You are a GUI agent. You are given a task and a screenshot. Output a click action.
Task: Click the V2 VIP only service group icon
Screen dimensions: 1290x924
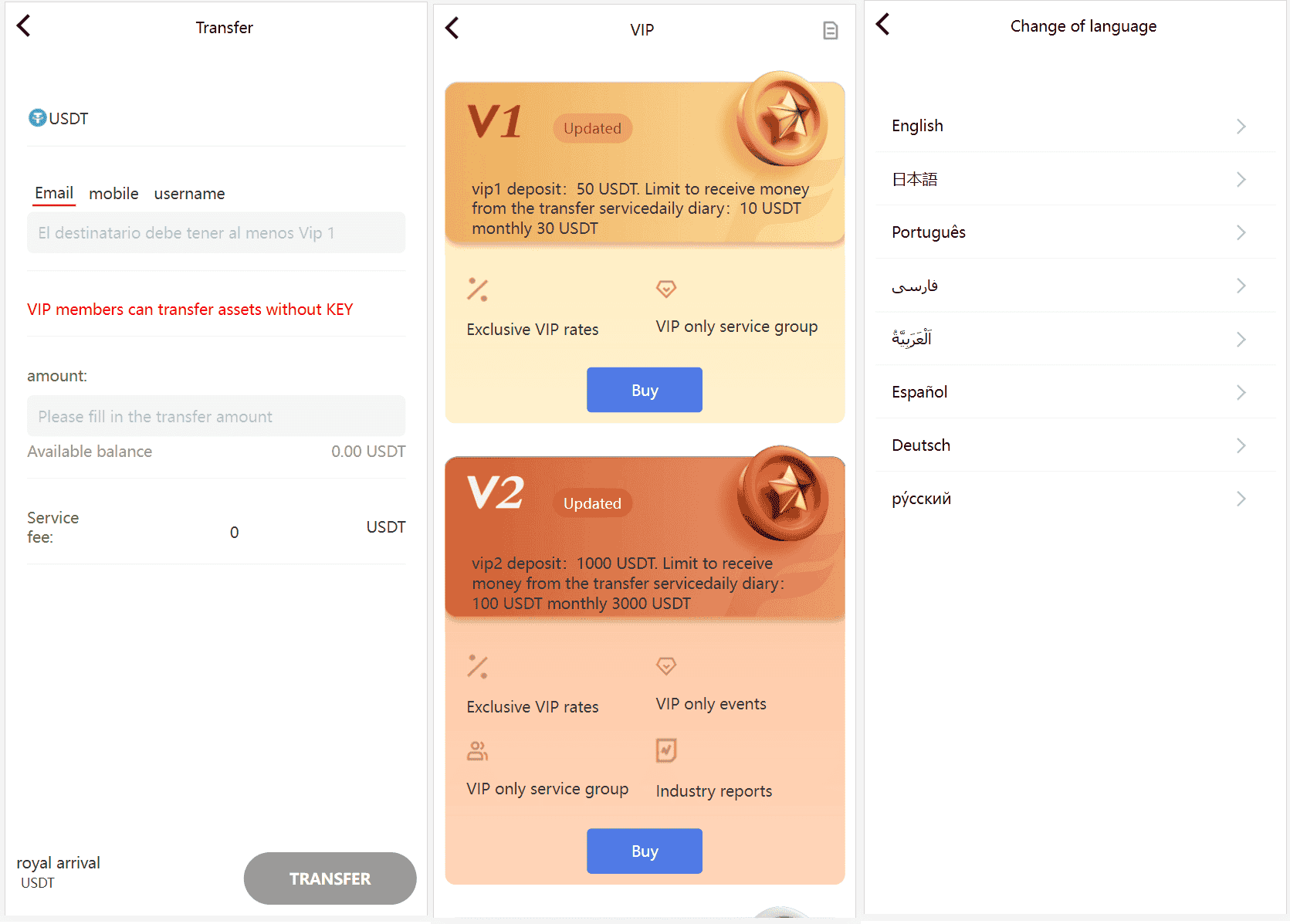click(x=477, y=750)
